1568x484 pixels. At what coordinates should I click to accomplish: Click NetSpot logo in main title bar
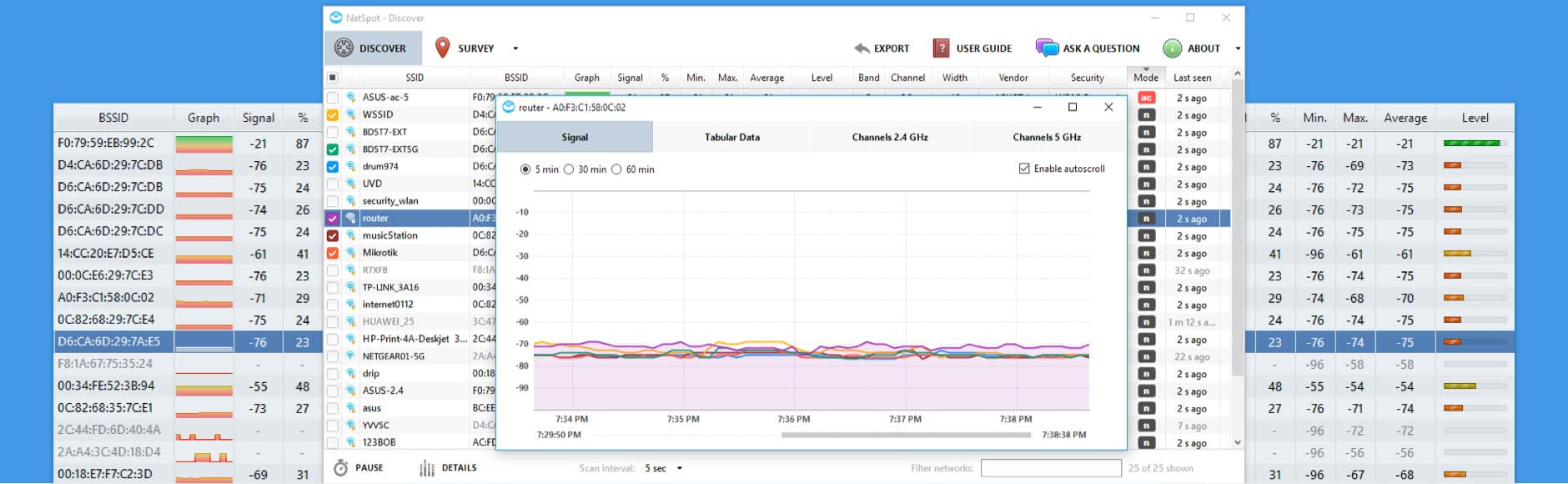tap(336, 18)
